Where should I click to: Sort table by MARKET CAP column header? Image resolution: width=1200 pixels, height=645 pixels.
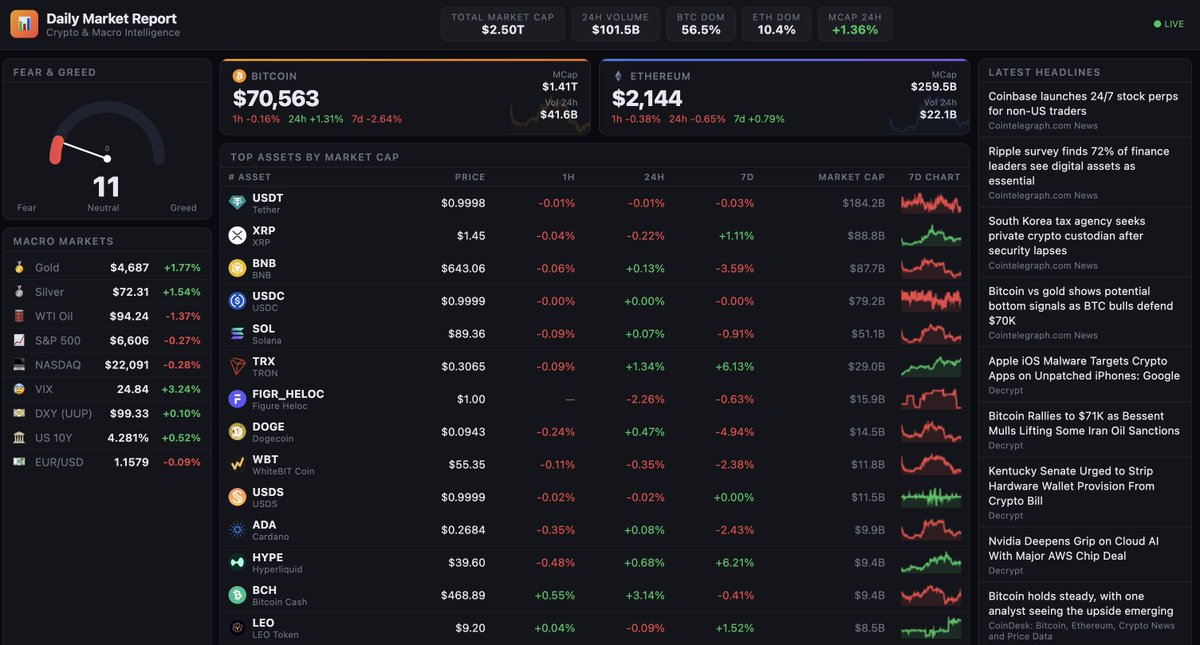[x=851, y=177]
